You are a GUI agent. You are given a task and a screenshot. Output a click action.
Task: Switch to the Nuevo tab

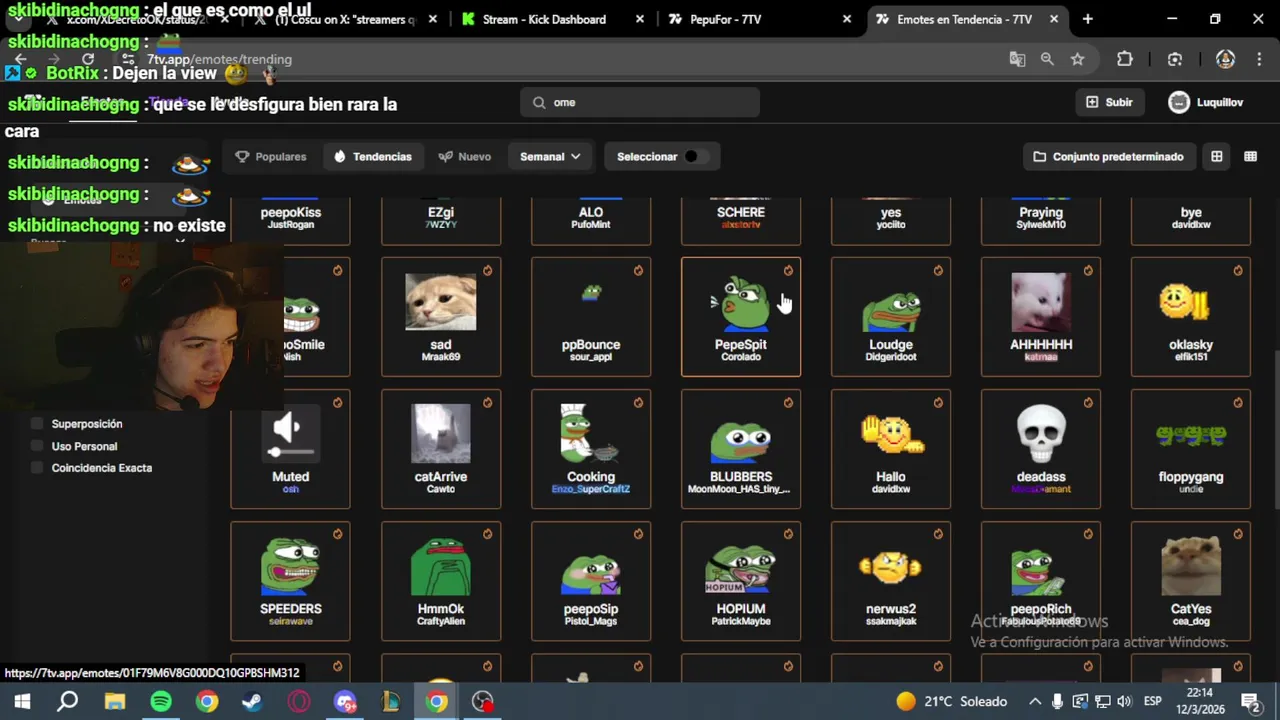[x=464, y=156]
